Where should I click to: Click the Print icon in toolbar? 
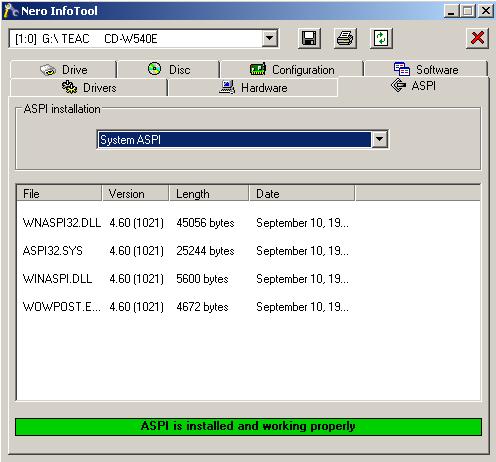[x=345, y=38]
